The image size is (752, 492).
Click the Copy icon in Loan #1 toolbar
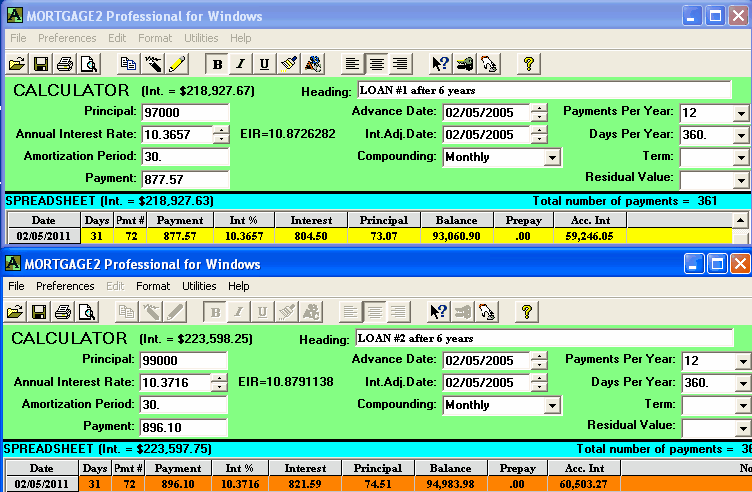point(129,63)
